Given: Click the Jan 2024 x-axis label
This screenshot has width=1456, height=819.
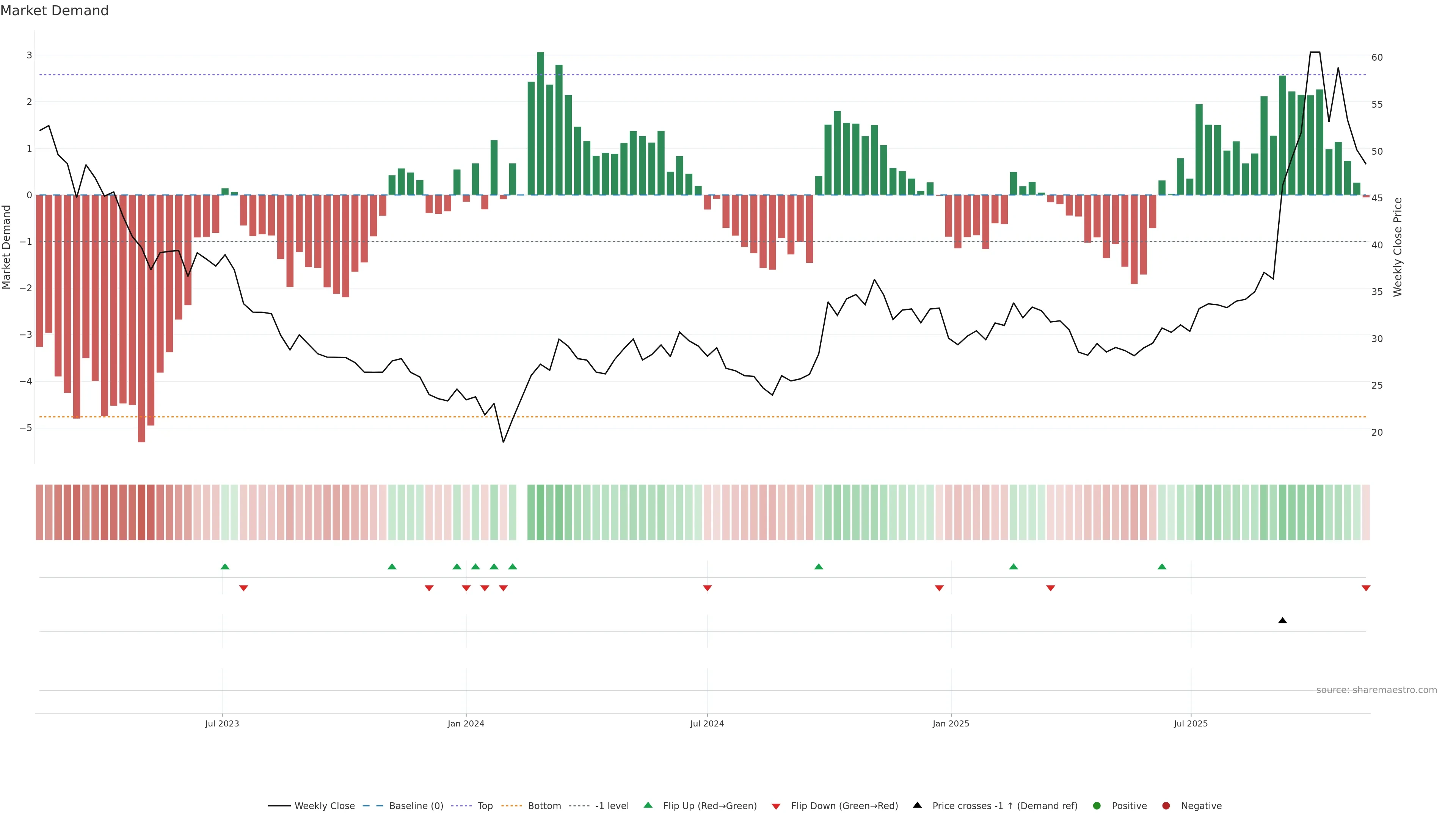Looking at the screenshot, I should 466,723.
